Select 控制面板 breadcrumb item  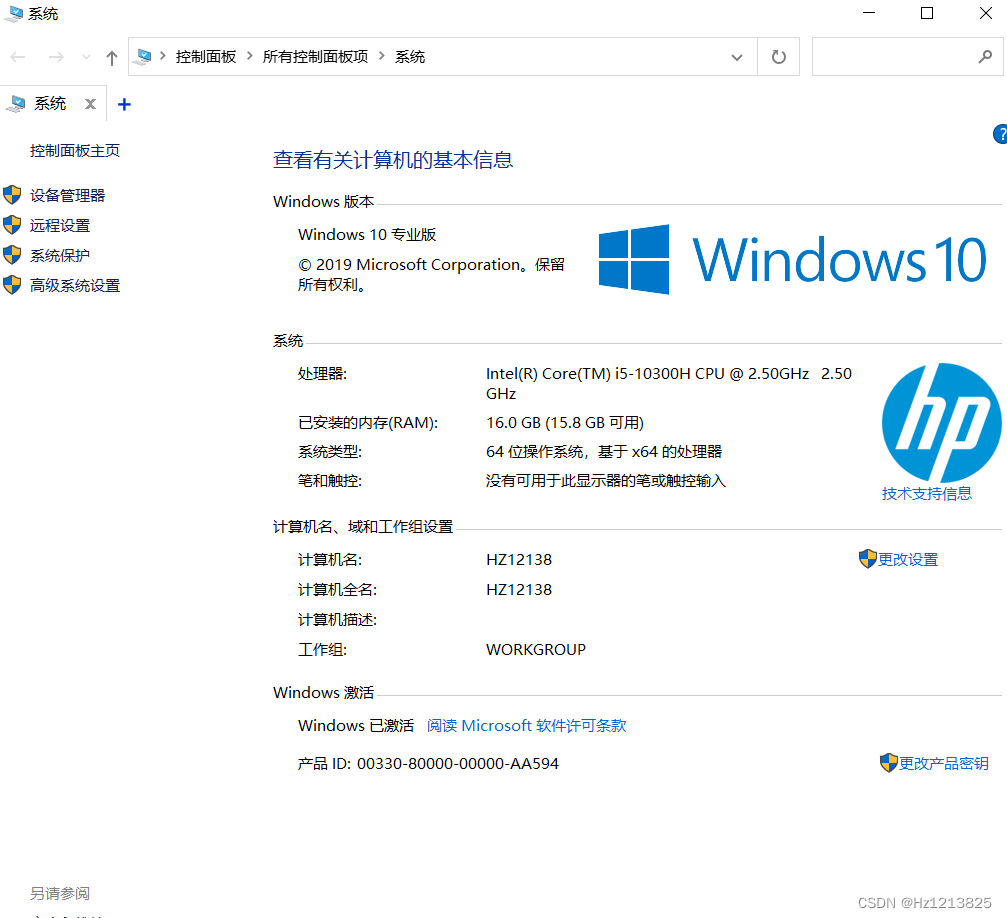click(206, 57)
